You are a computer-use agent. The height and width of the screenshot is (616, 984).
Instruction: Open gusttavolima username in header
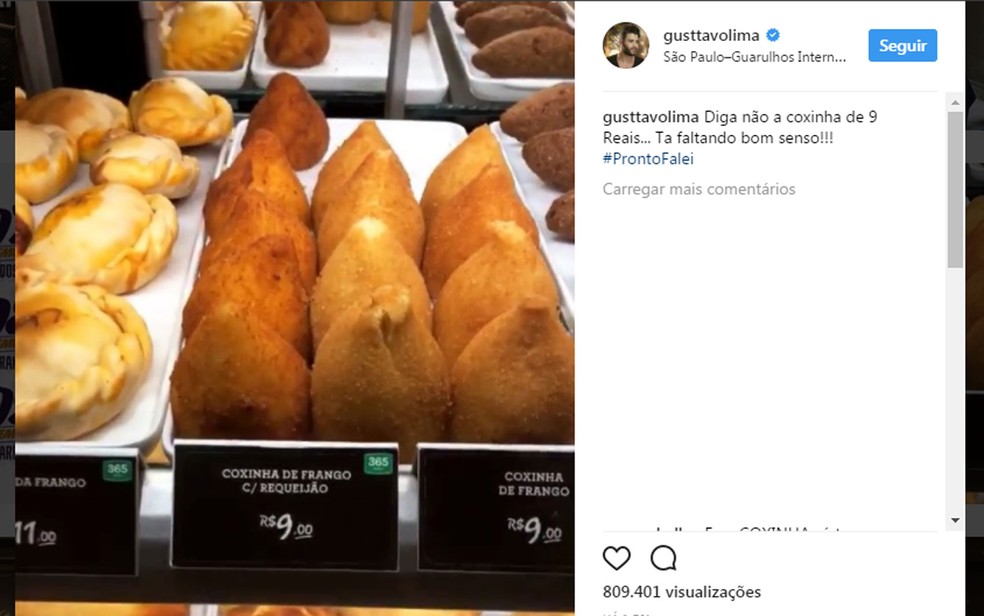(711, 35)
